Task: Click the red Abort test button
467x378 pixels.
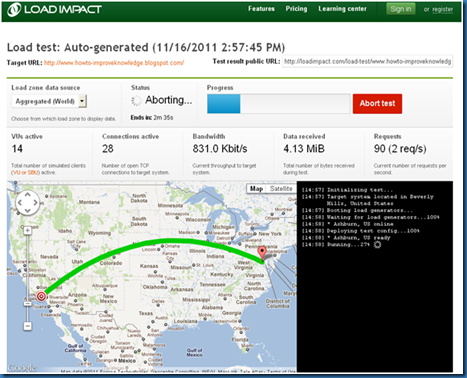Action: [x=377, y=104]
